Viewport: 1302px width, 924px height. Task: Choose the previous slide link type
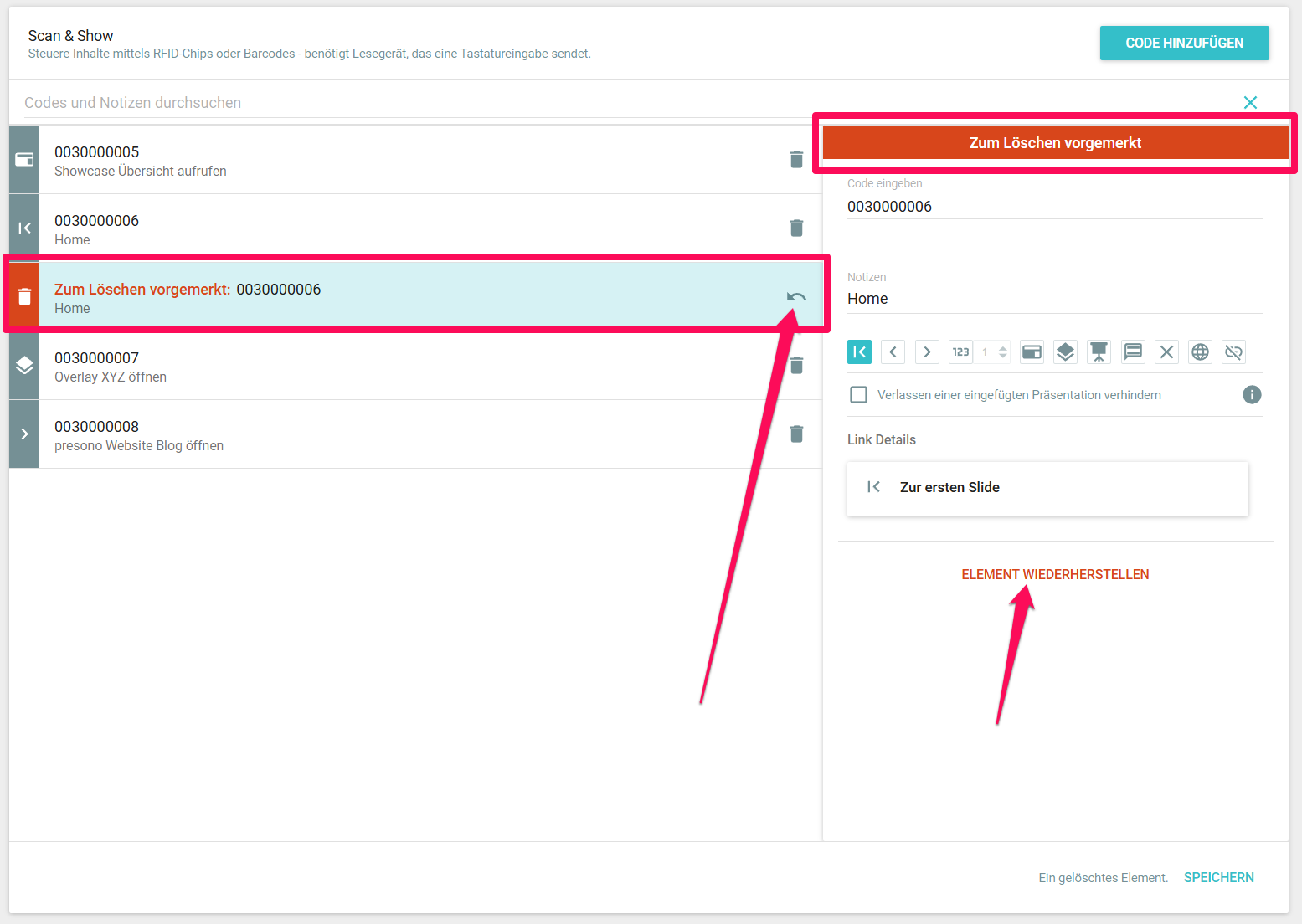tap(893, 352)
